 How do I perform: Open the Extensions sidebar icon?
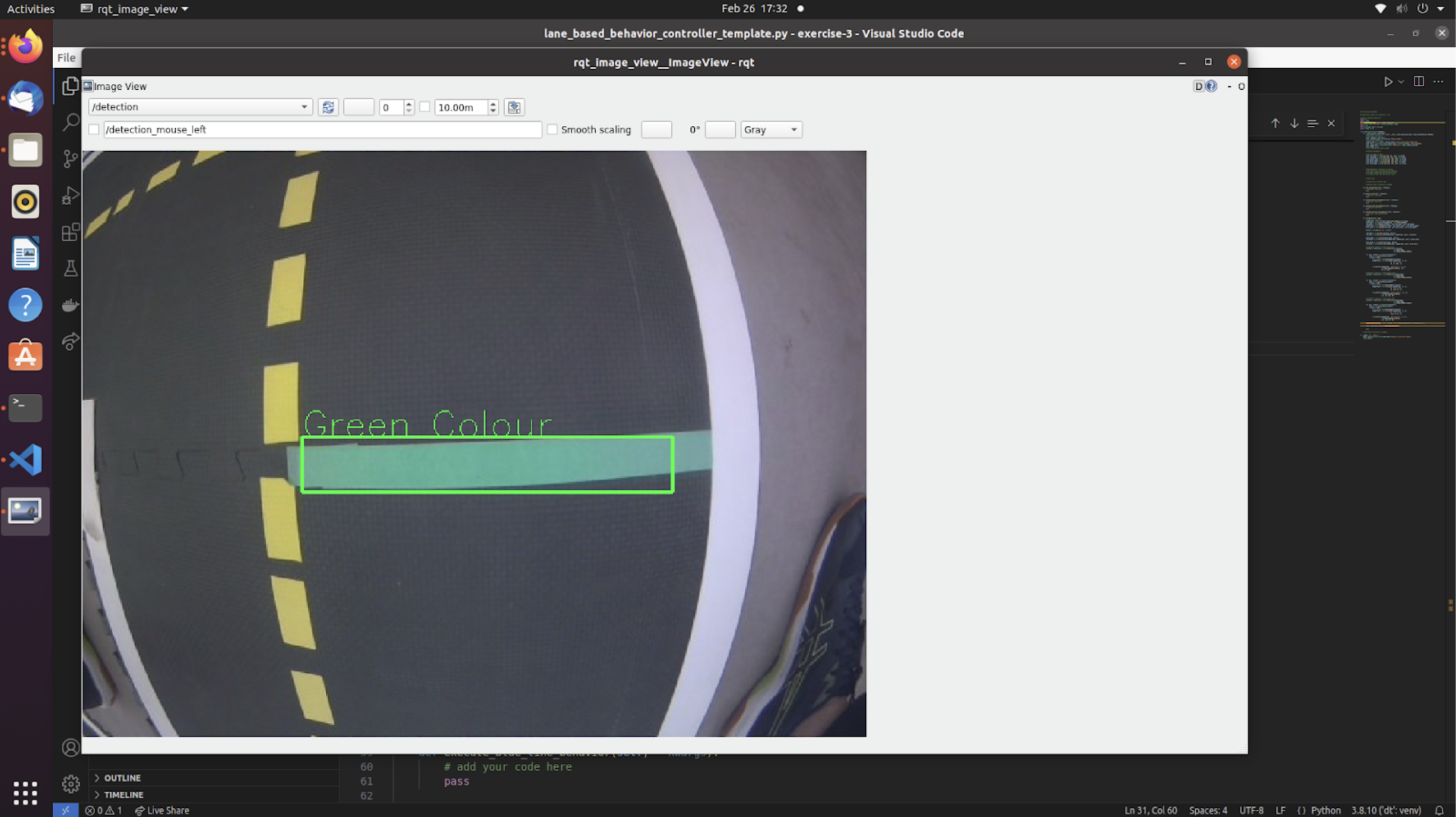click(70, 232)
